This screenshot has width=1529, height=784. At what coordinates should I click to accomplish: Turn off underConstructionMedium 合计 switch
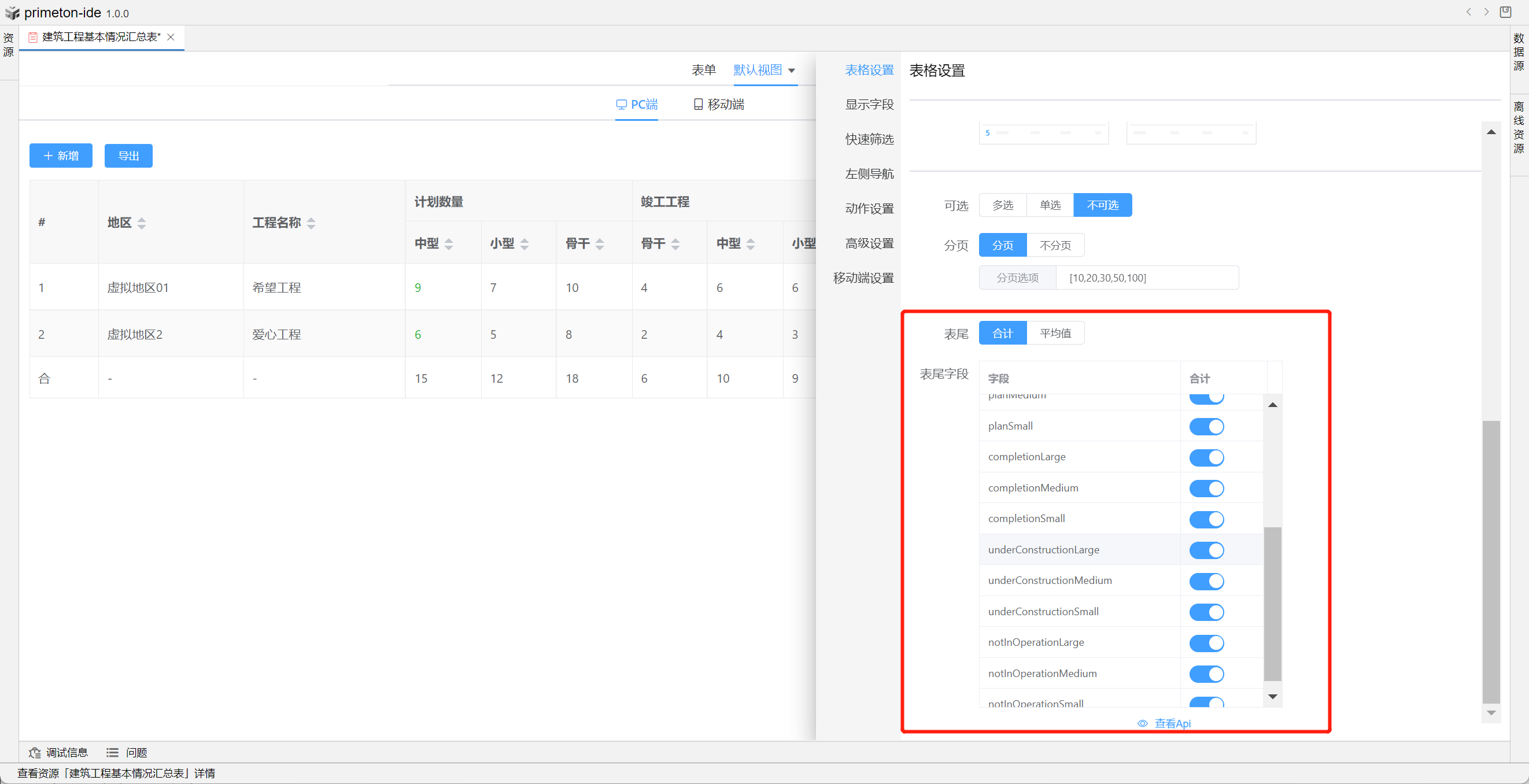coord(1206,581)
